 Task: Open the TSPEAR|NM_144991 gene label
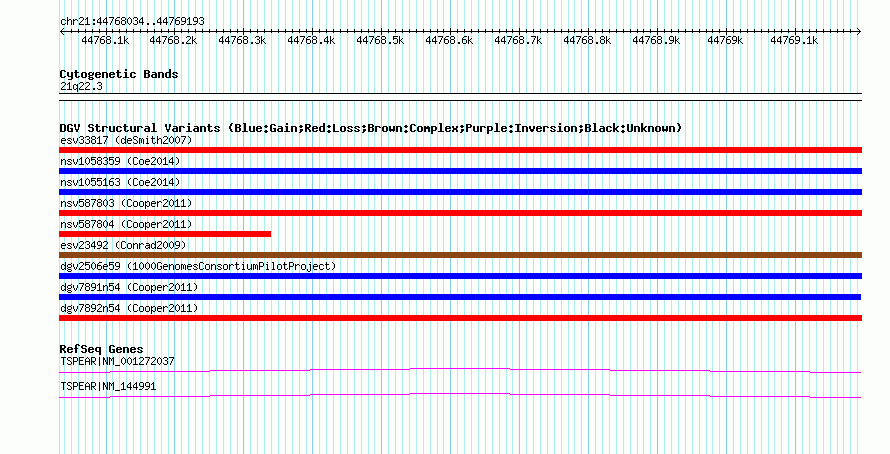(108, 386)
